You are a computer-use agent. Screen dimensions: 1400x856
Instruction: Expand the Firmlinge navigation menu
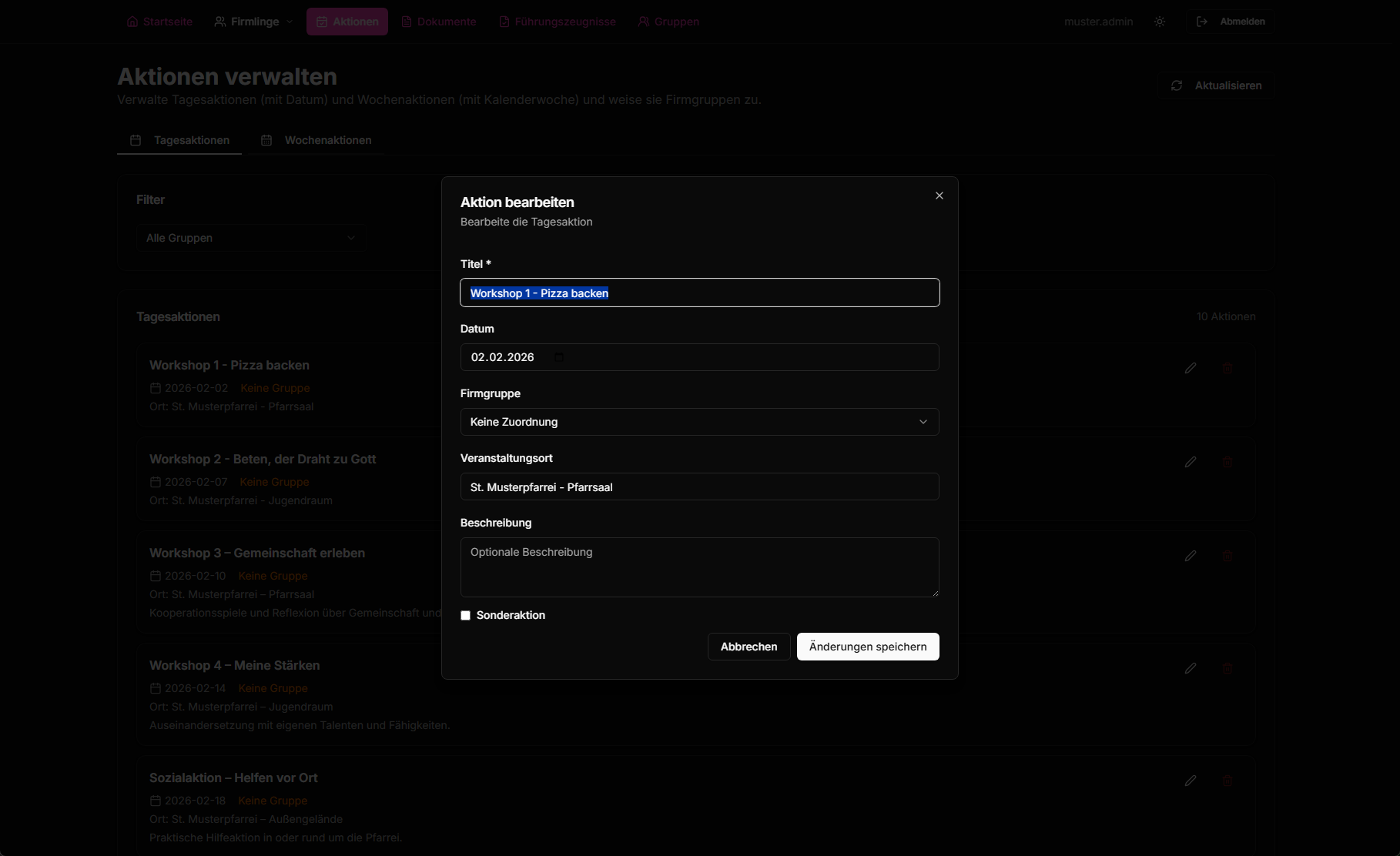click(x=253, y=22)
